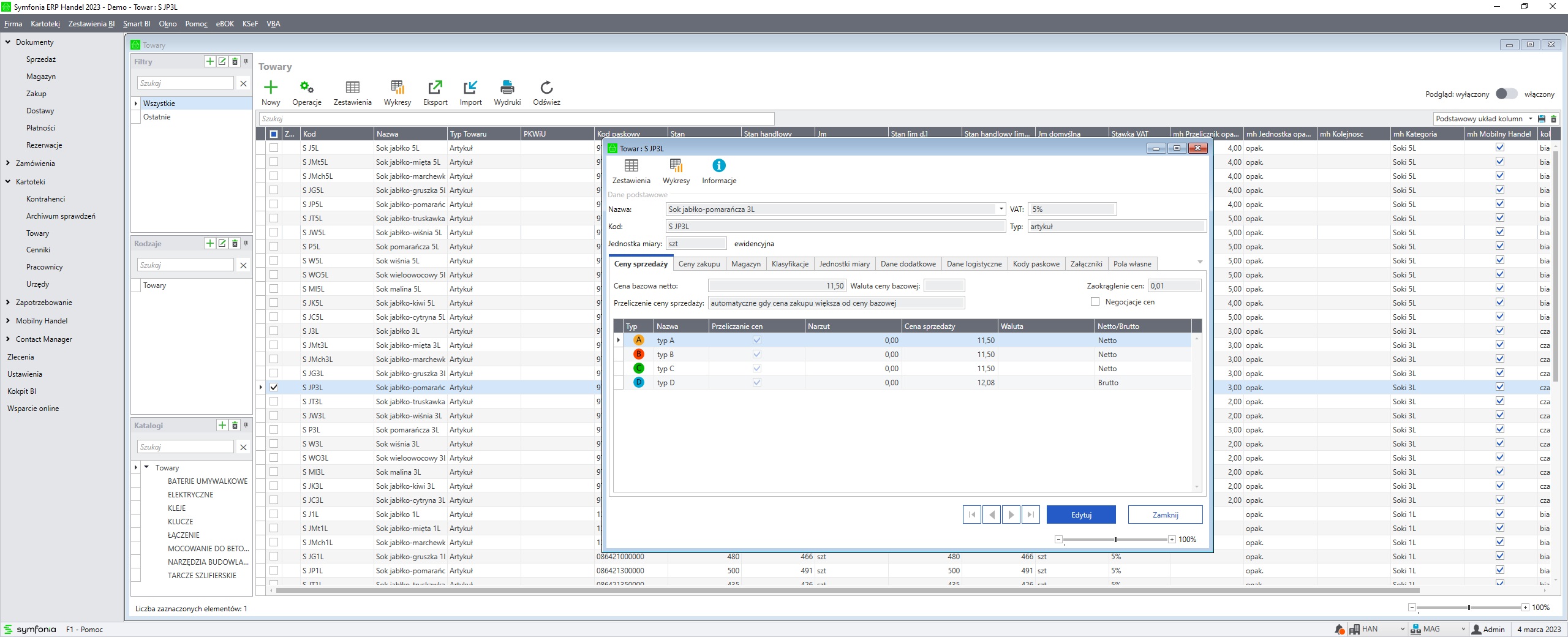The image size is (1568, 637).
Task: Open Wykresy icon in the Towar dialog
Action: [x=676, y=166]
